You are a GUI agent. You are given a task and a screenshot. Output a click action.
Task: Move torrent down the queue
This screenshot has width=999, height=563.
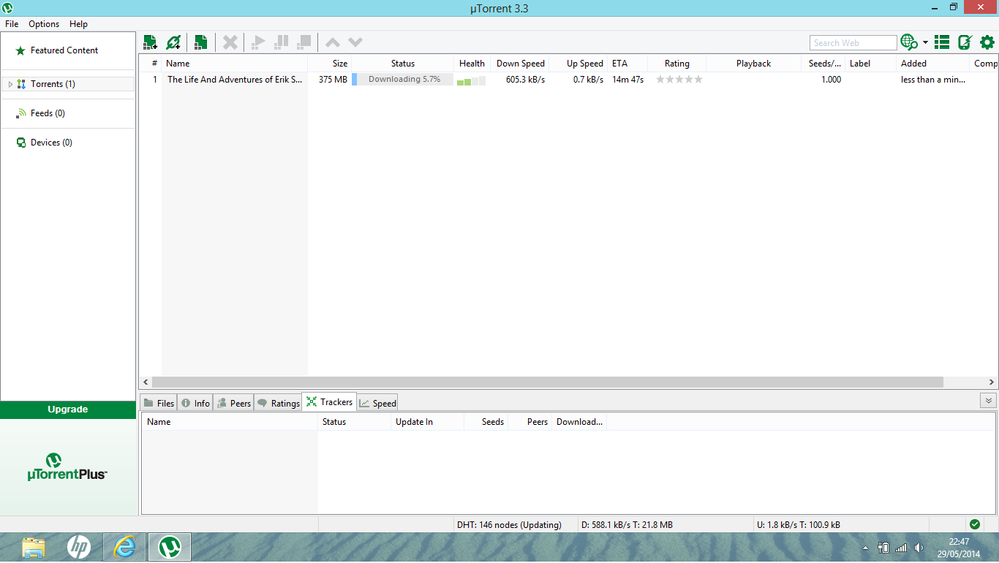click(x=356, y=43)
